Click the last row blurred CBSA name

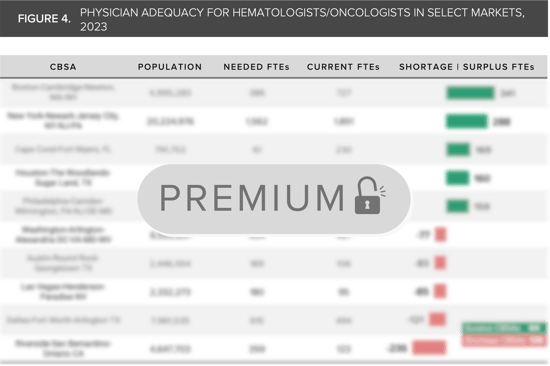tap(63, 348)
